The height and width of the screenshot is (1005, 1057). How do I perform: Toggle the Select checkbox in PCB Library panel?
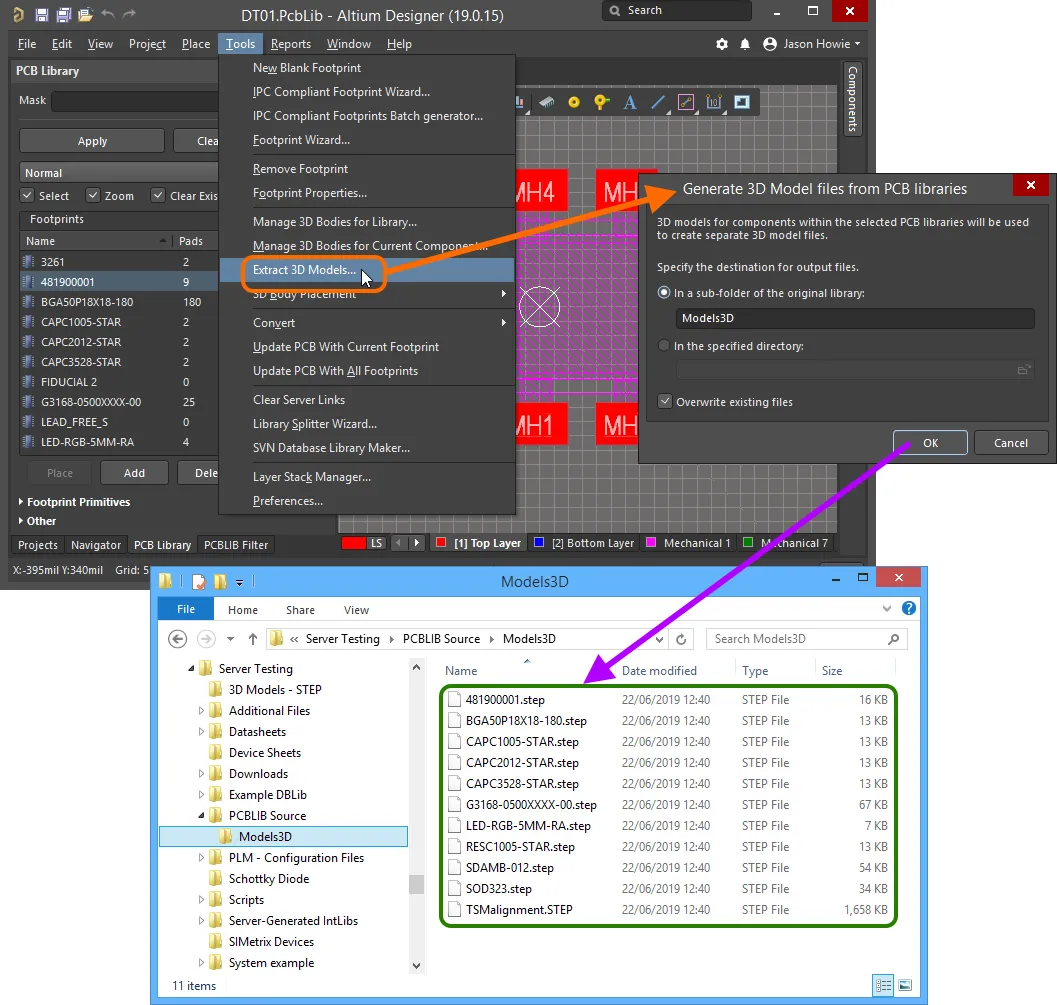28,195
